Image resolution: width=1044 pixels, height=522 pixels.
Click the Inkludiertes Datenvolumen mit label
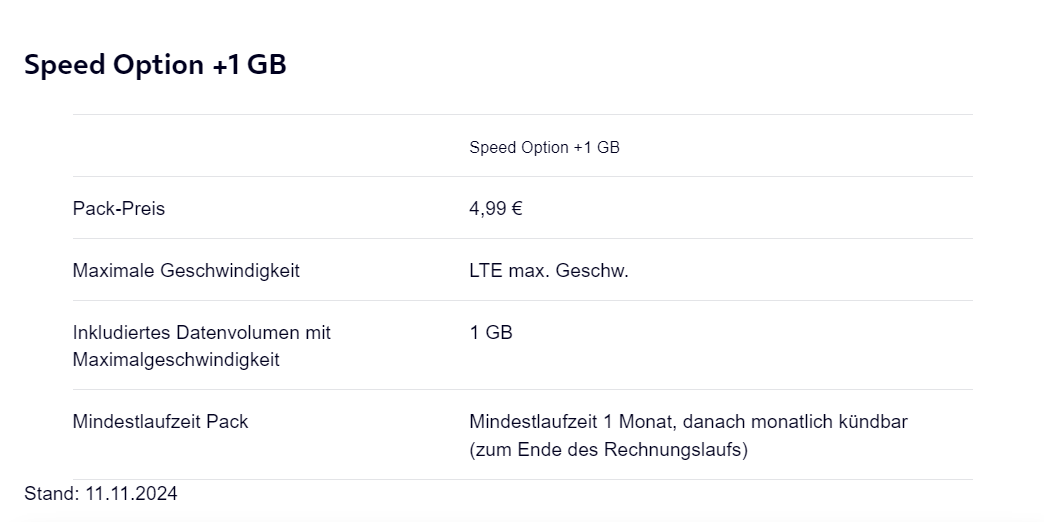[202, 332]
